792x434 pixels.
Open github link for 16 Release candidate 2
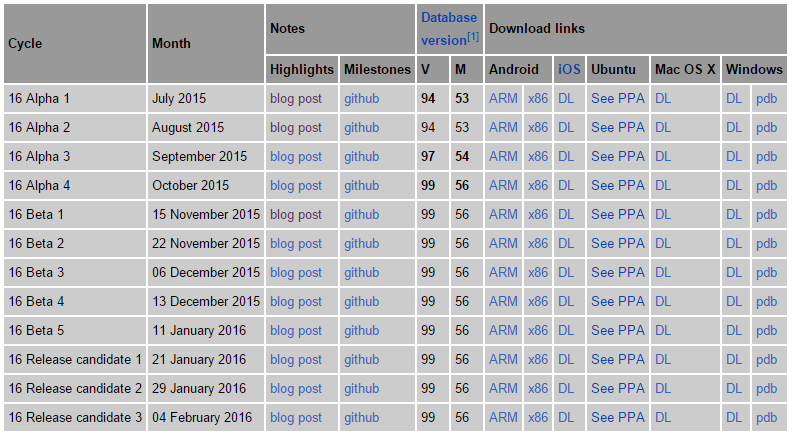[361, 389]
